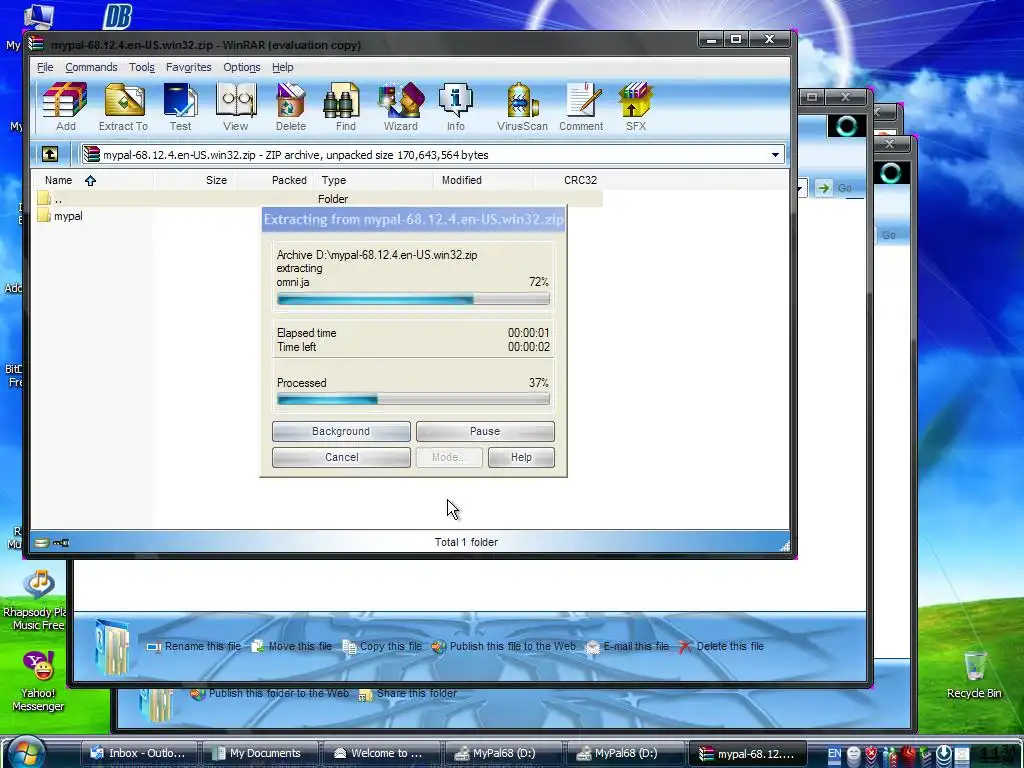Viewport: 1024px width, 768px height.
Task: Open Rhapsody Player desktop icon
Action: 39,600
